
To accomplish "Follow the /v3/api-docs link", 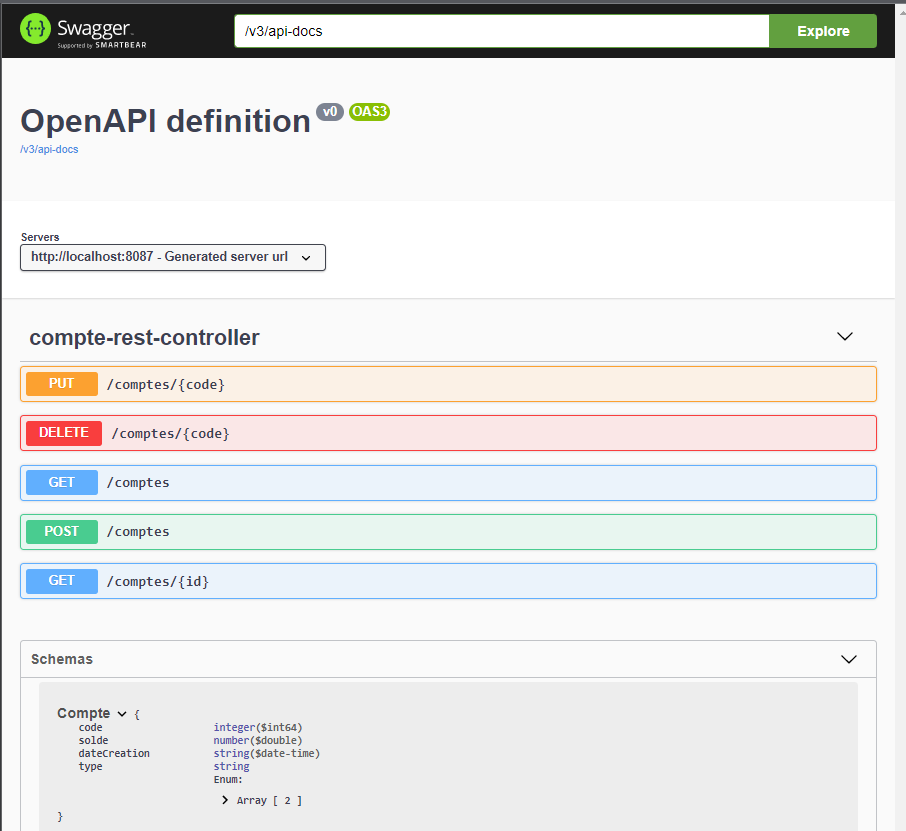I will point(47,149).
